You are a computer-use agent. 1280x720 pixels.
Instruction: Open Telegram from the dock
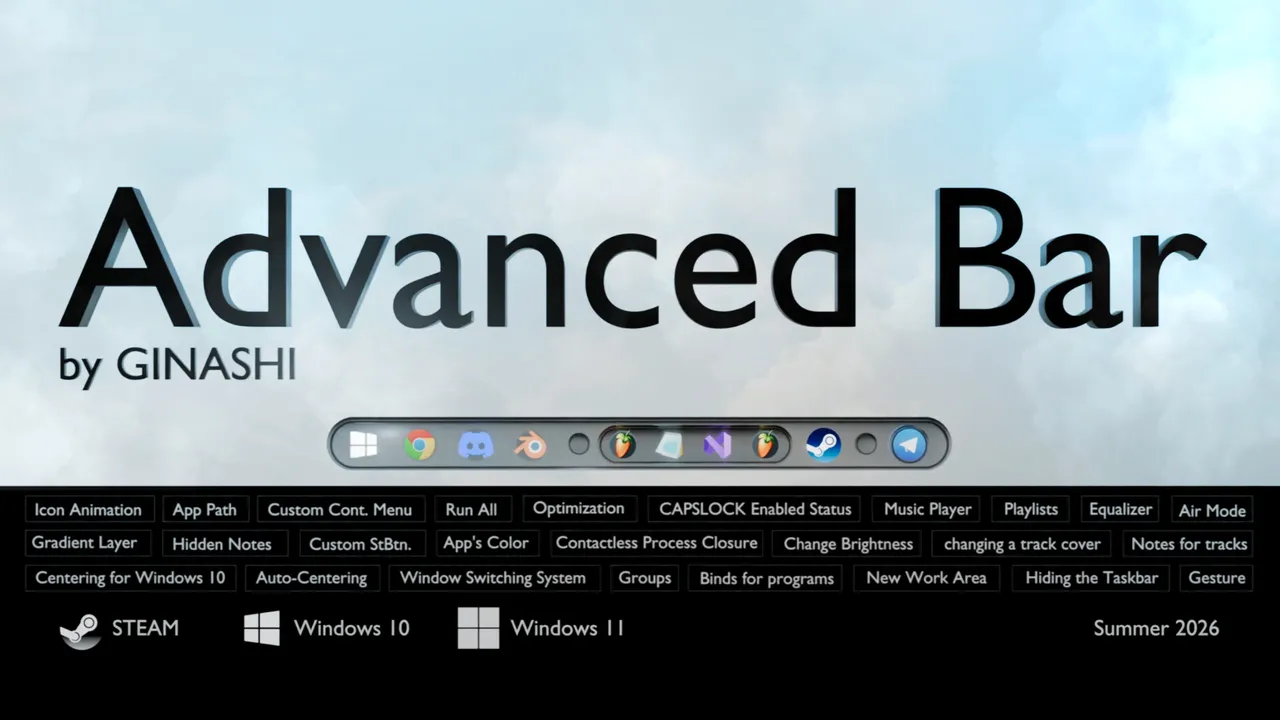[909, 445]
